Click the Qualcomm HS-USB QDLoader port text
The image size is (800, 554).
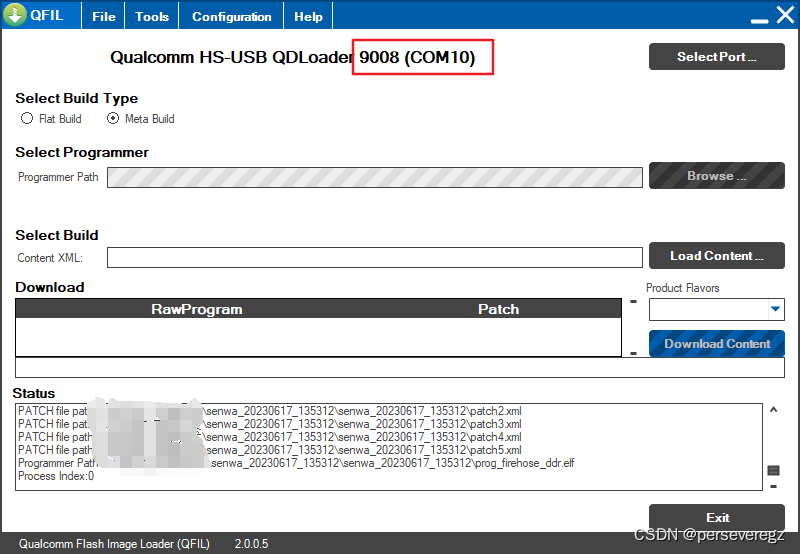click(292, 57)
